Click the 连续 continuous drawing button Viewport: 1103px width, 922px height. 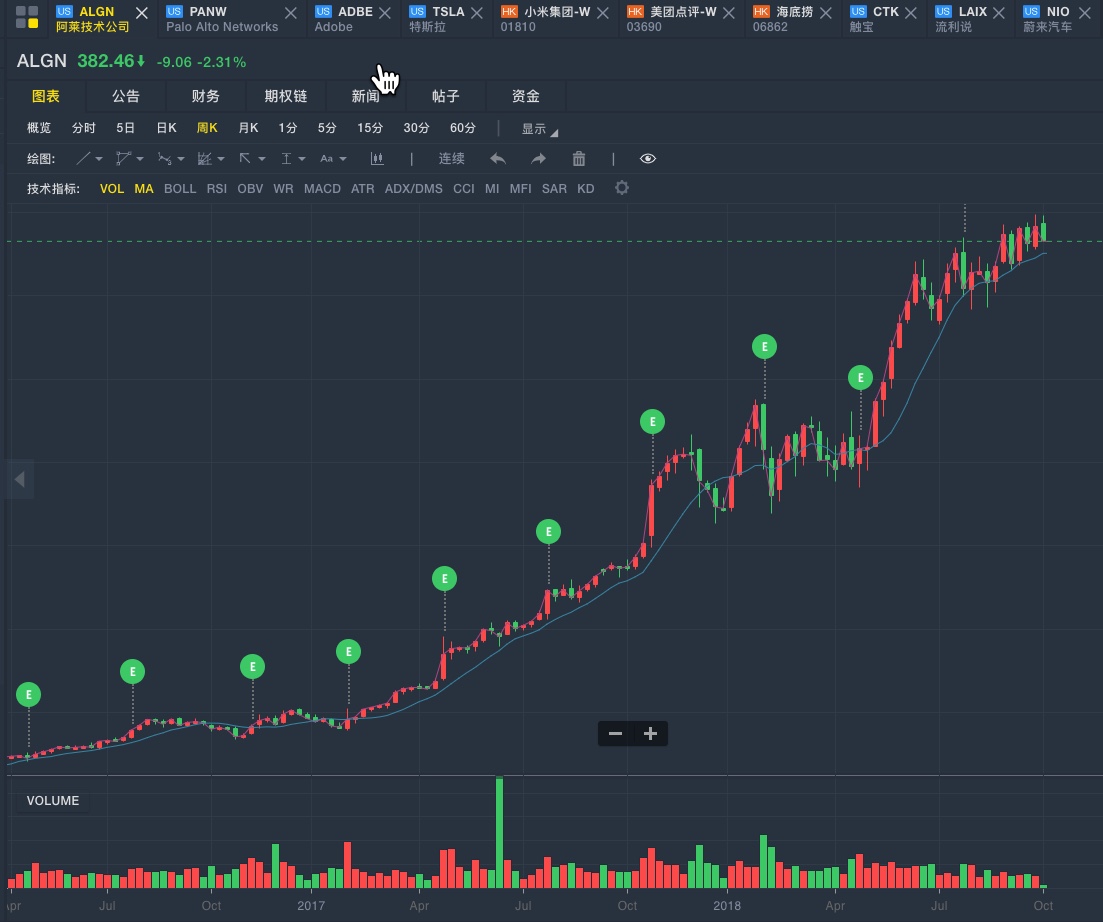tap(452, 159)
